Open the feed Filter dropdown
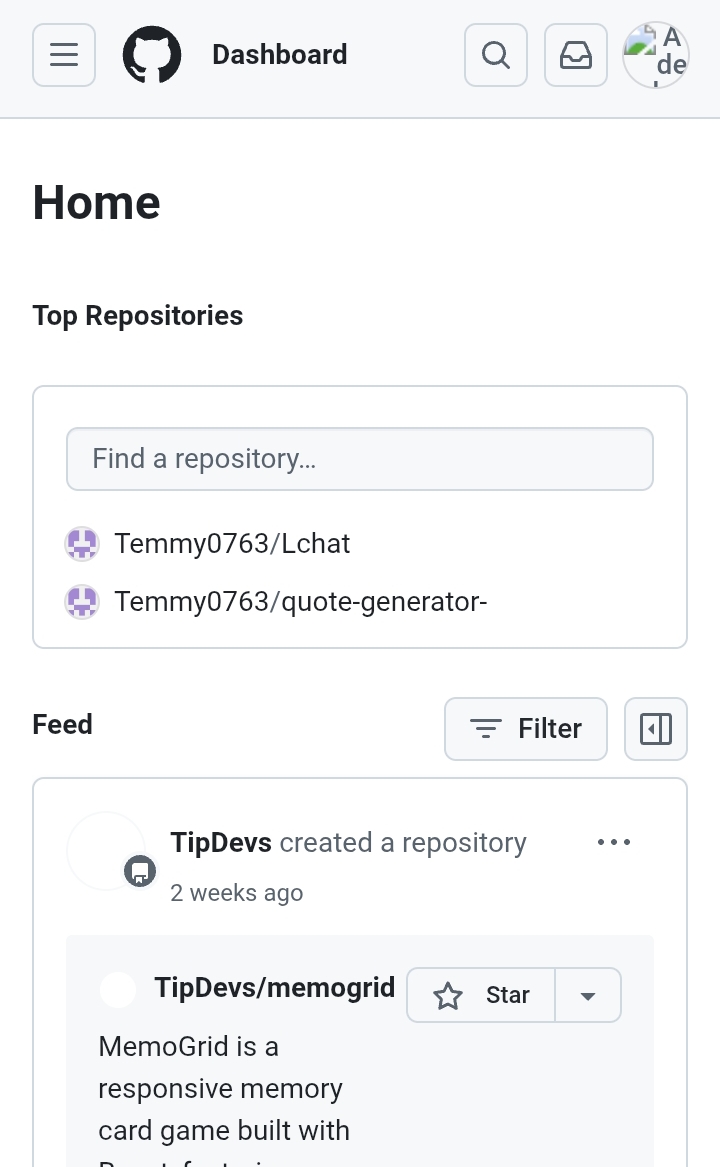720x1167 pixels. [x=526, y=729]
